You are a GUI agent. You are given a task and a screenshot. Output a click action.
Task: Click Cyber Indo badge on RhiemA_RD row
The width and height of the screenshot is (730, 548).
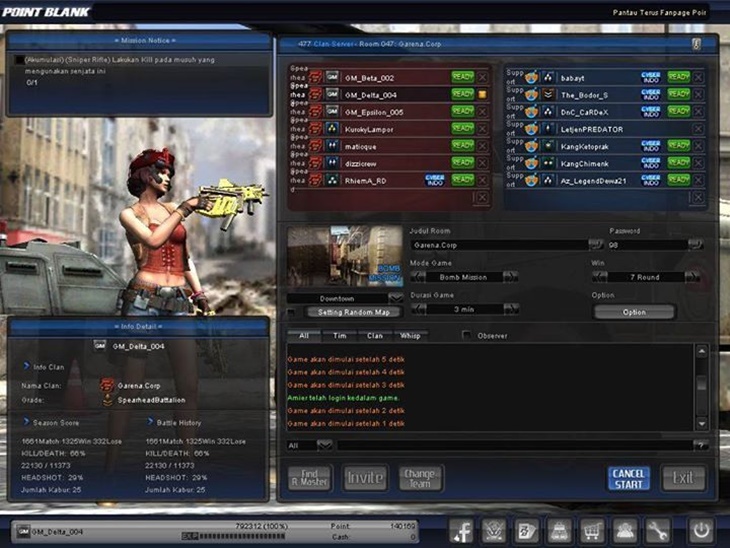[x=435, y=180]
